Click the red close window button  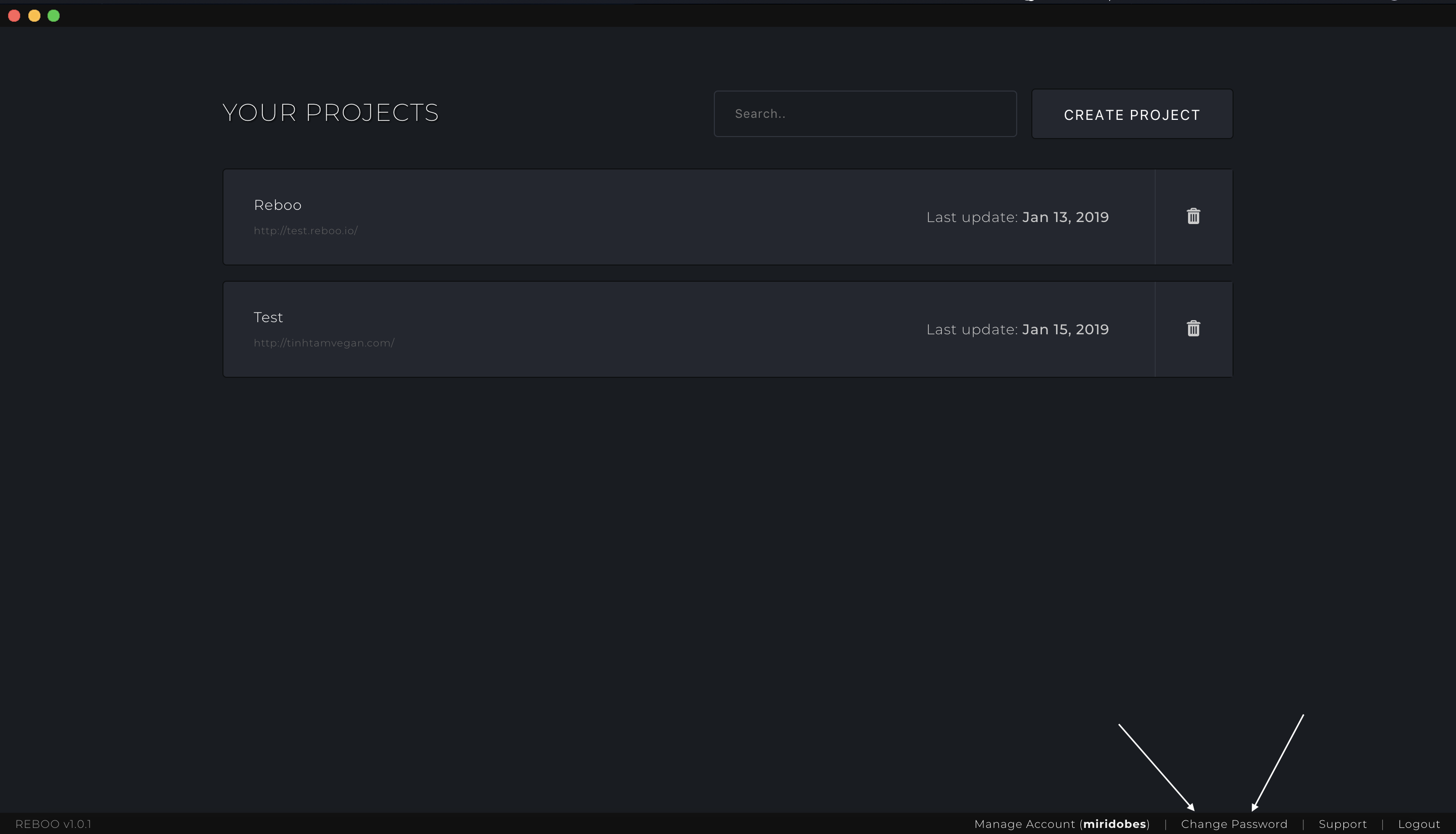pos(14,16)
